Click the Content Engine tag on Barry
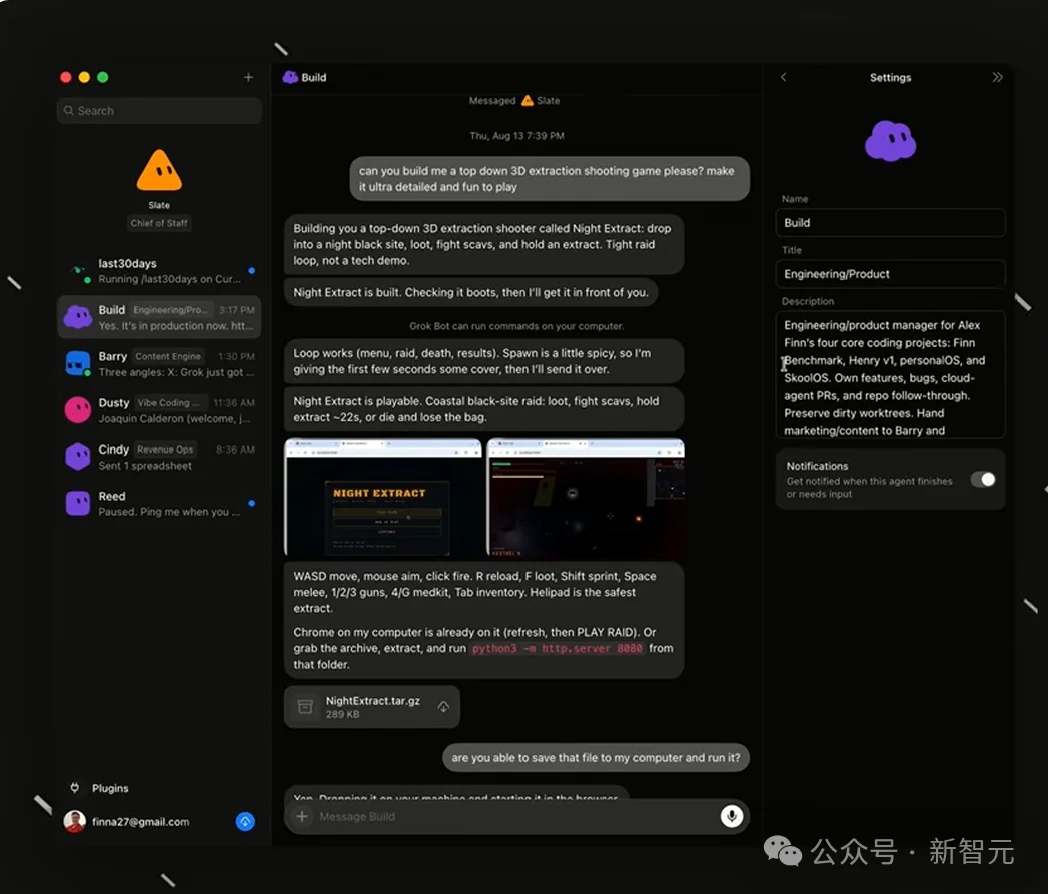Screen dimensions: 1048x894 (168, 356)
